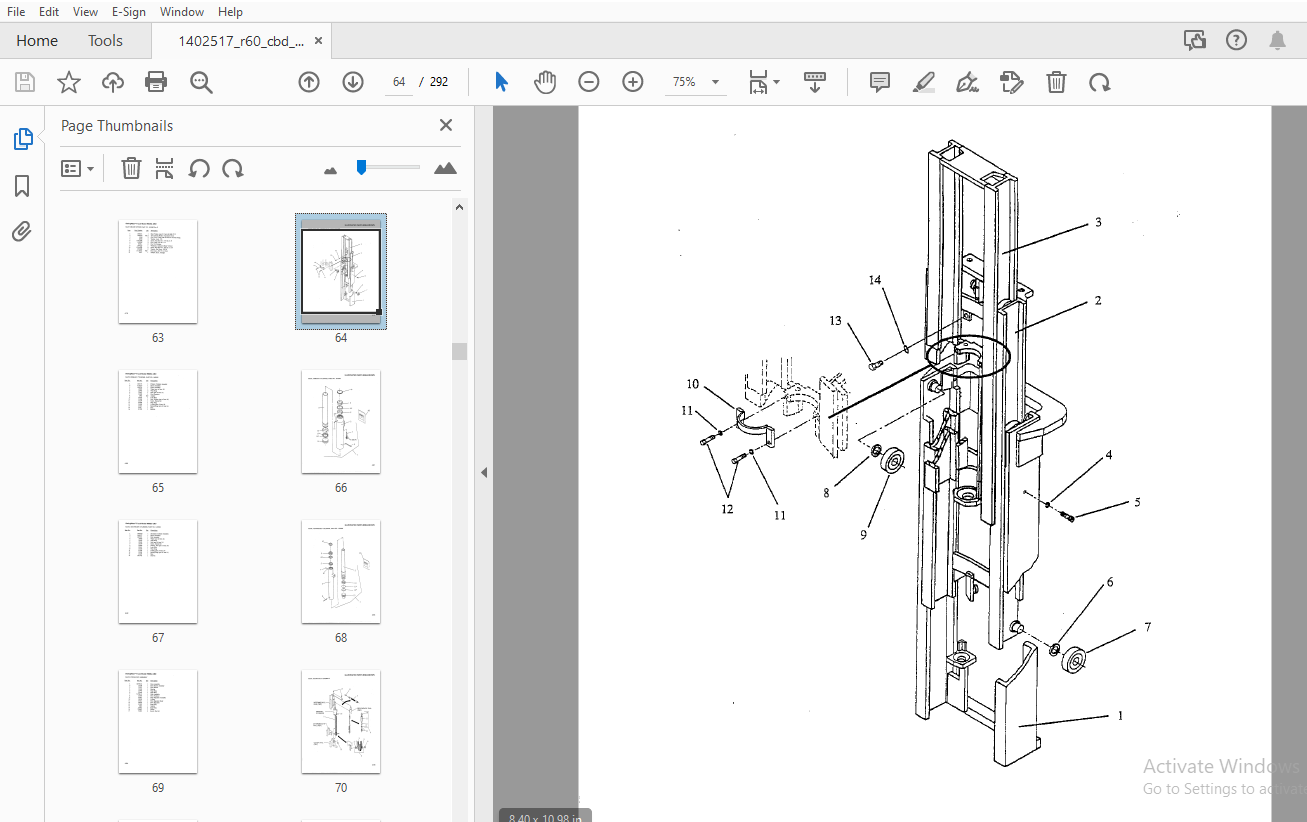Open the sign document pen tool
The height and width of the screenshot is (822, 1307).
point(967,82)
